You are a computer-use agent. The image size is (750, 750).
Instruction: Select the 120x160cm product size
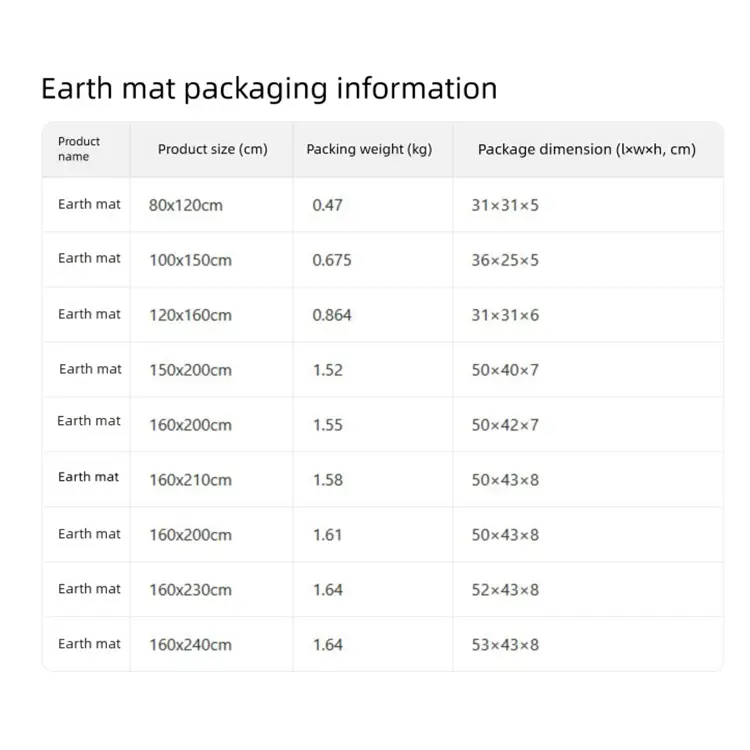coord(190,315)
